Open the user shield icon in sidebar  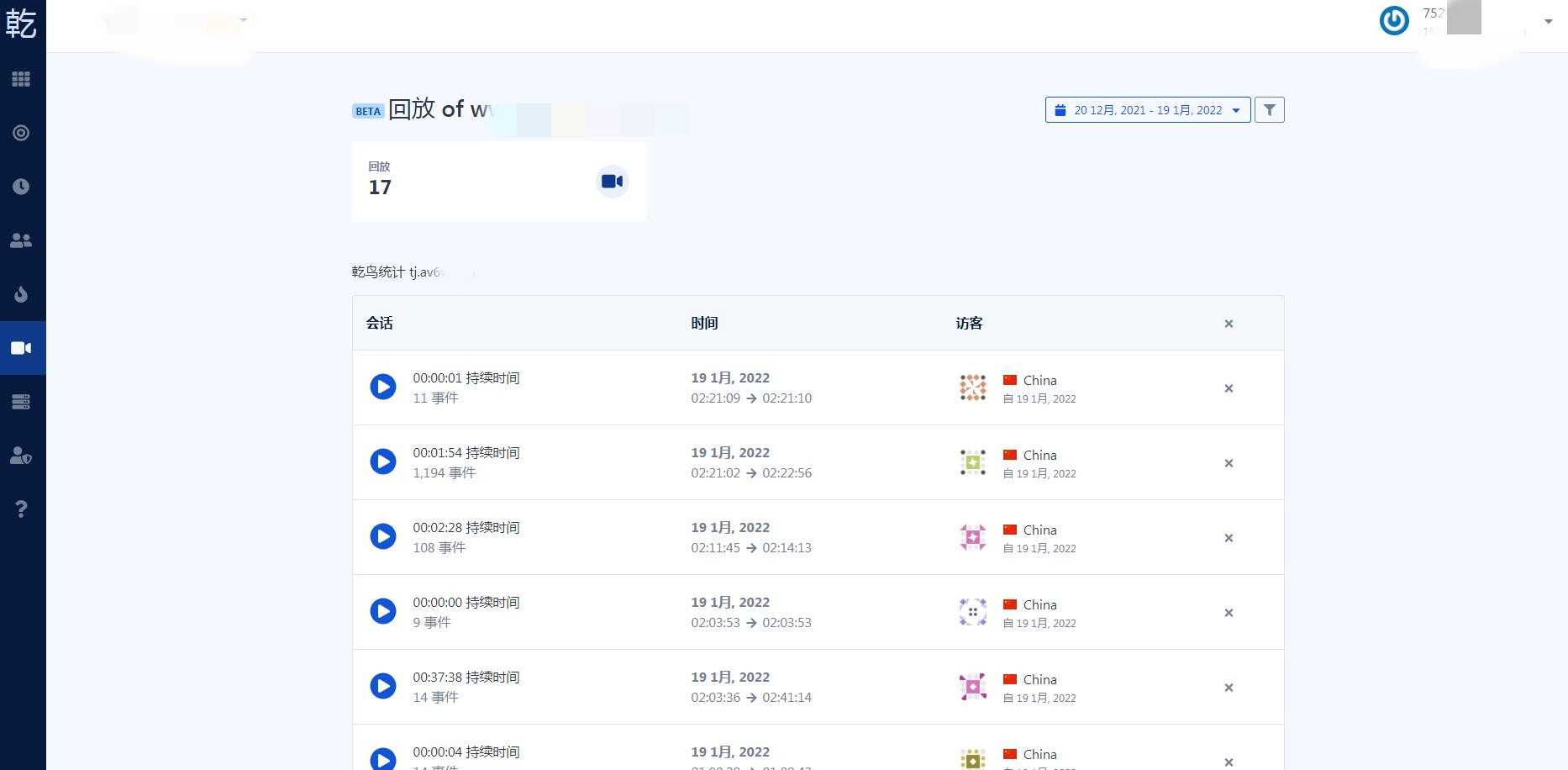[x=21, y=456]
